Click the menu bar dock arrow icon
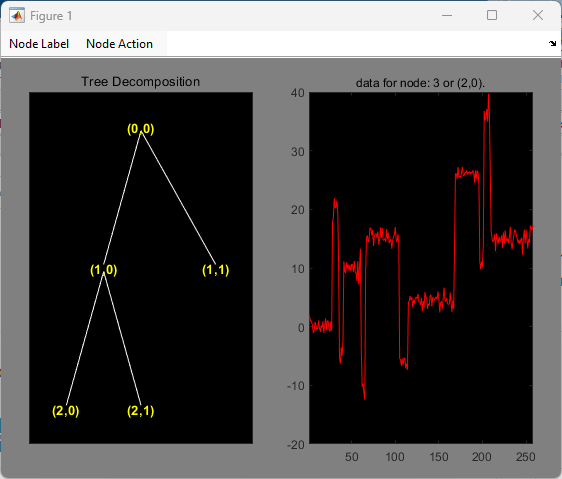 [552, 43]
